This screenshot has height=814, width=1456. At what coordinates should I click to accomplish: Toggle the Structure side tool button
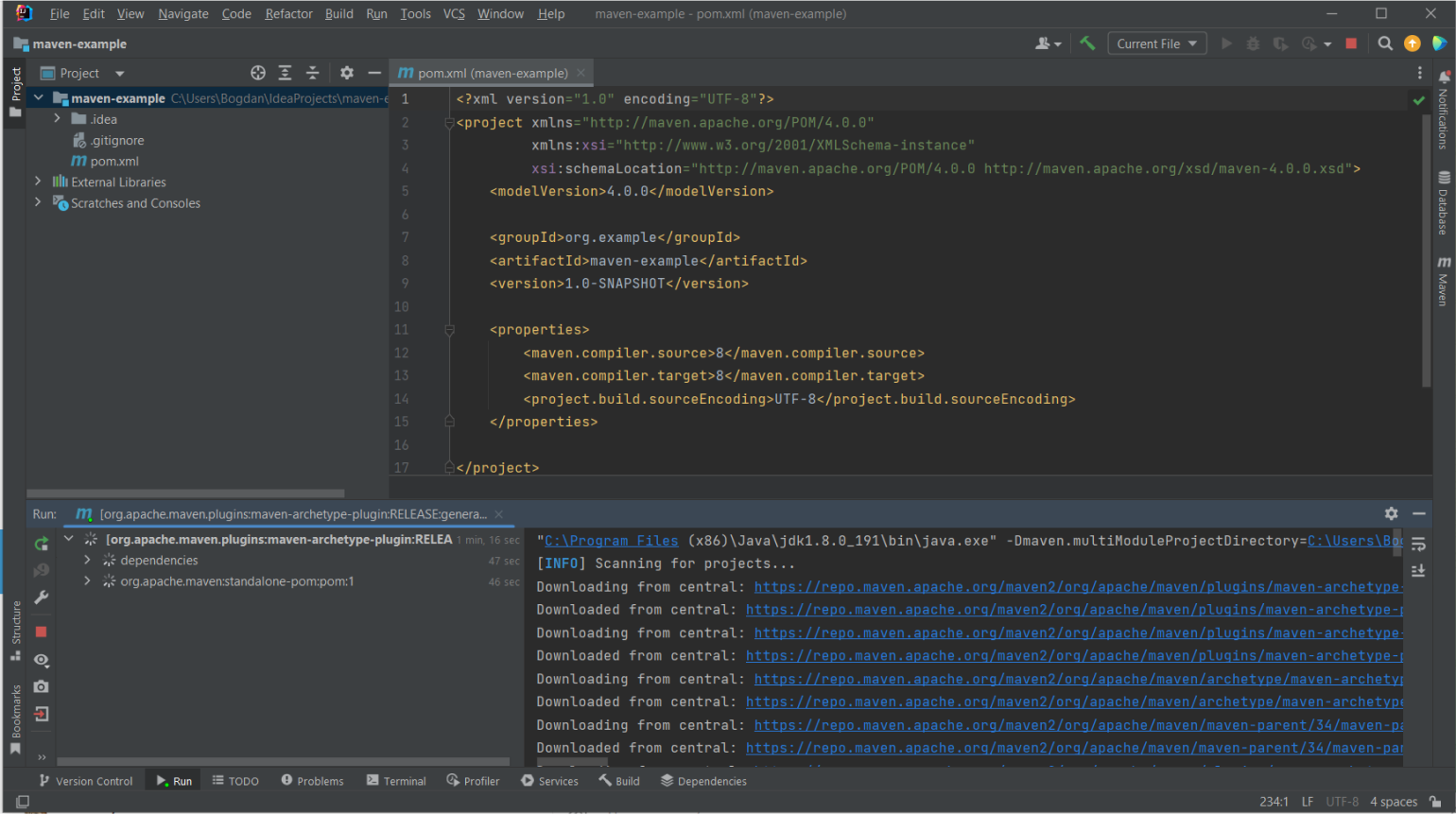pyautogui.click(x=16, y=631)
